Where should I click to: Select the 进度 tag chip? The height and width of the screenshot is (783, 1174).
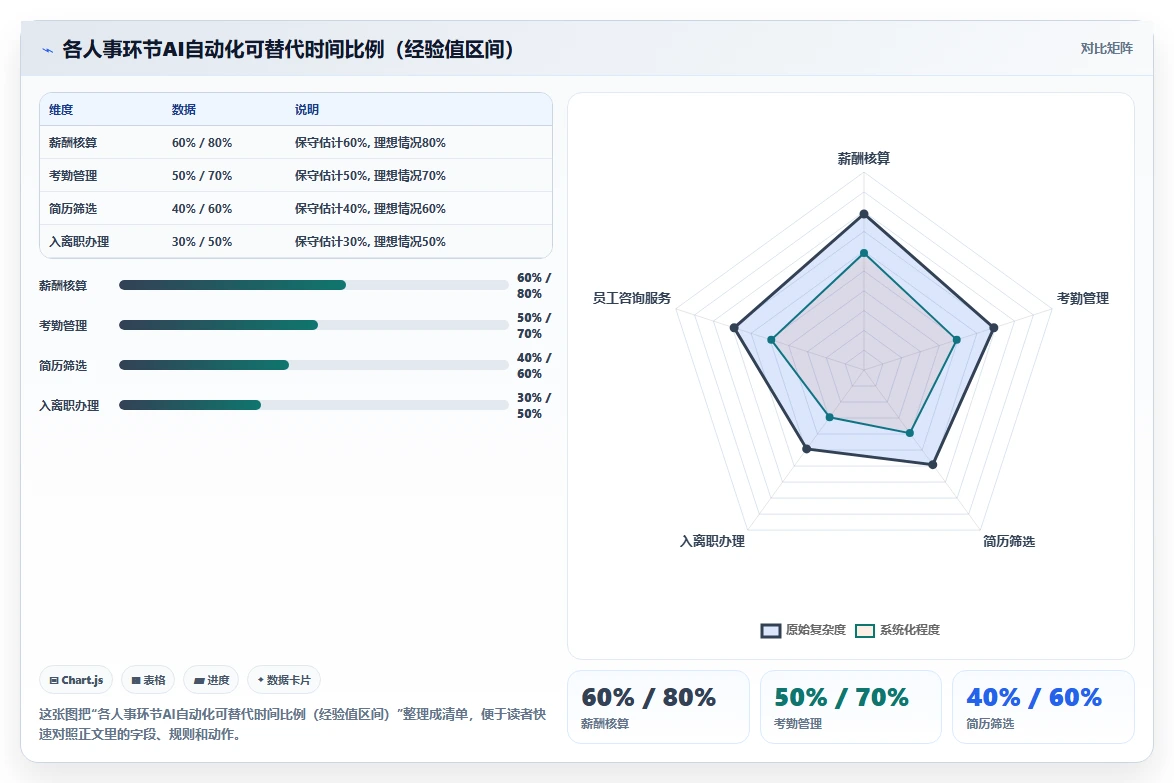(x=211, y=680)
